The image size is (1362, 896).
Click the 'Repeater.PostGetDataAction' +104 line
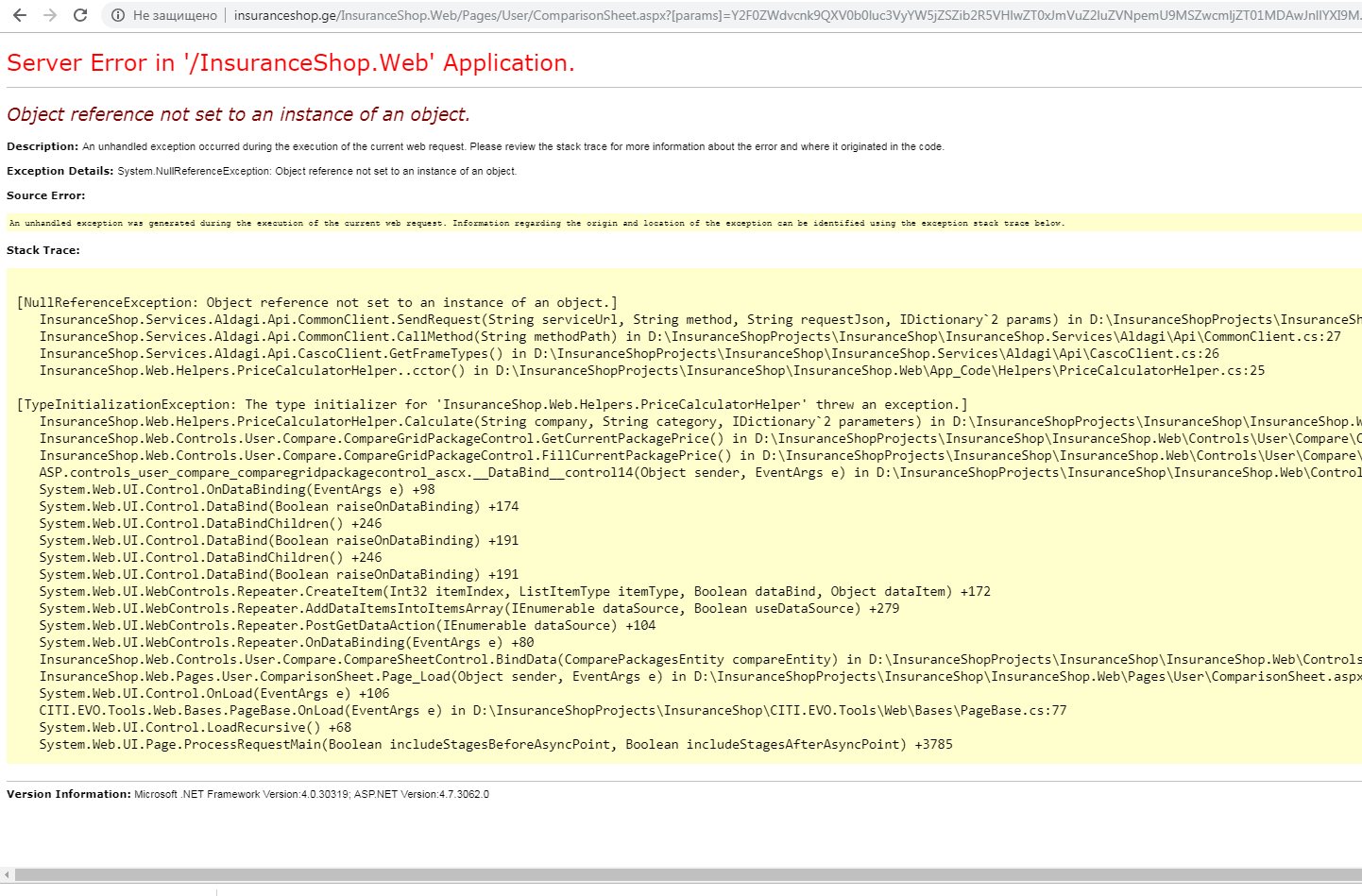tap(348, 626)
